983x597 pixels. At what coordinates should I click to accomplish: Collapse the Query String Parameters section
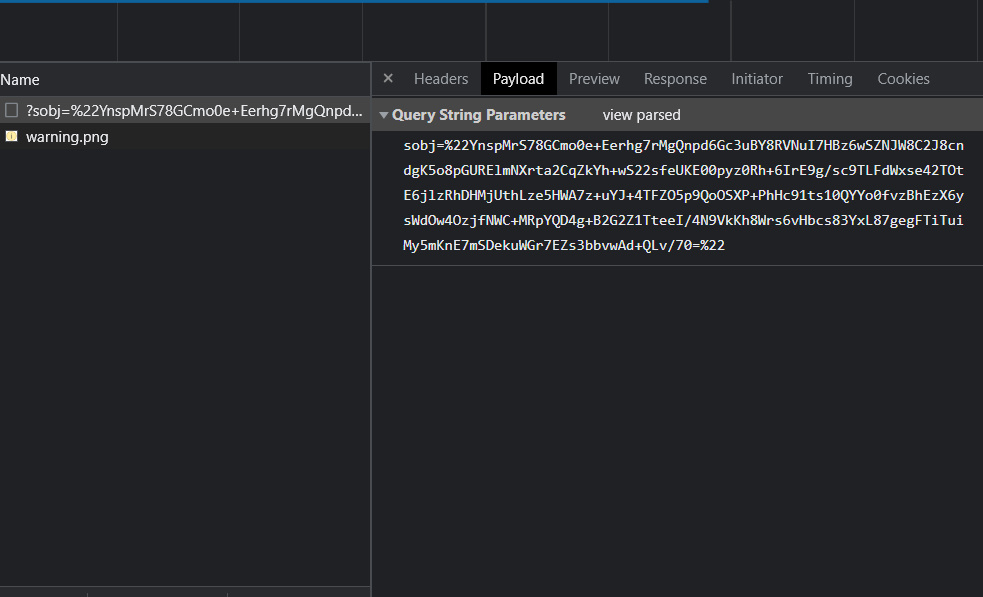(x=384, y=115)
